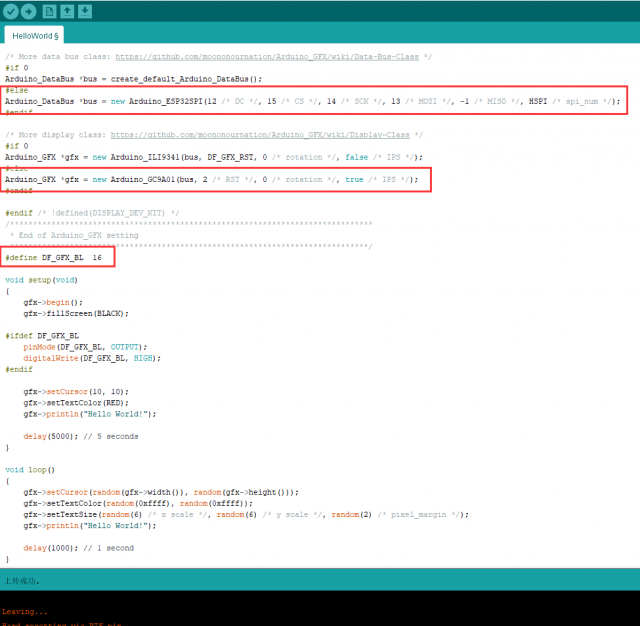Click the upload success status bar message

22,580
